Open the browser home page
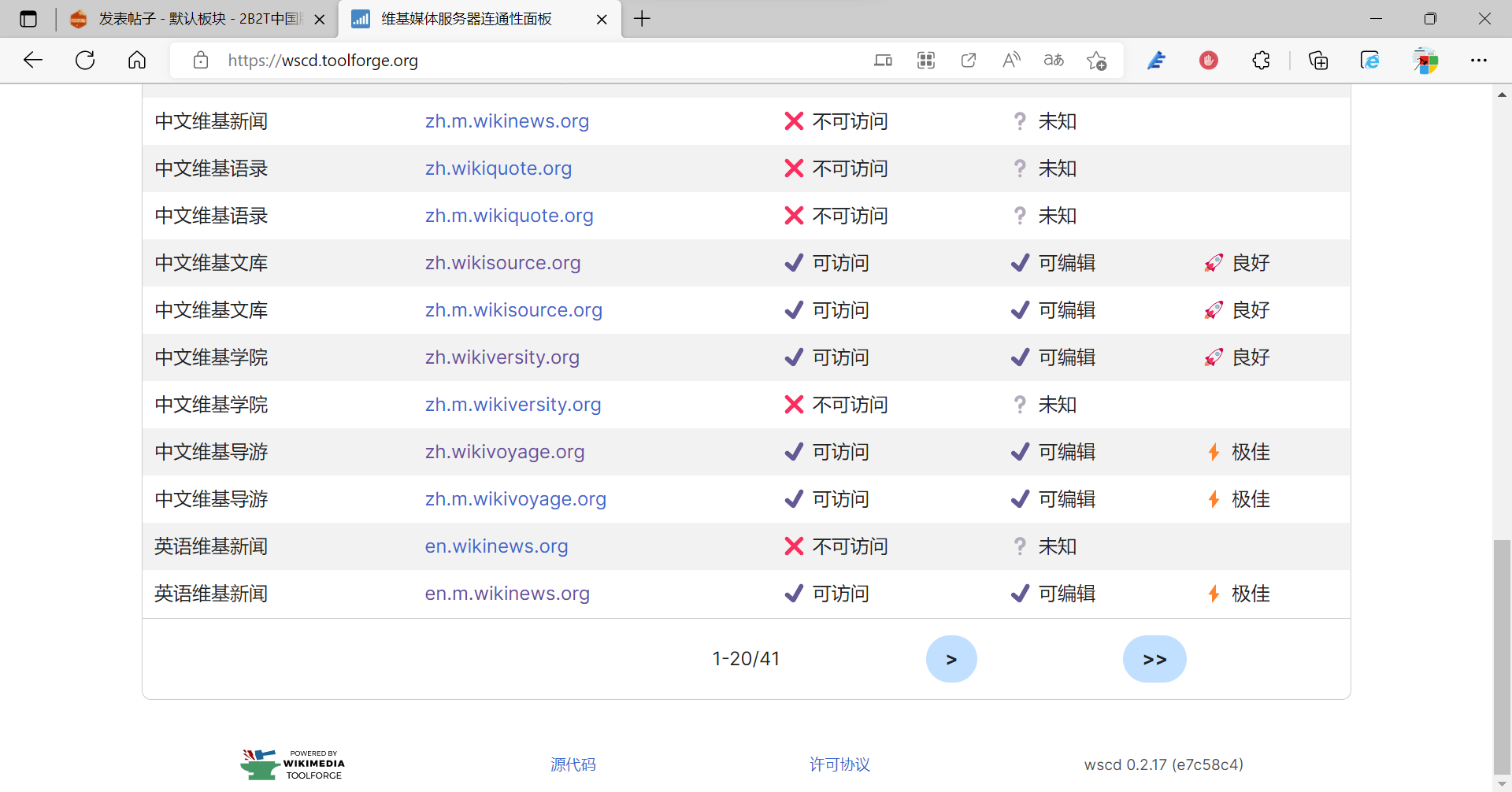Screen dimensions: 1512x792 (137, 60)
